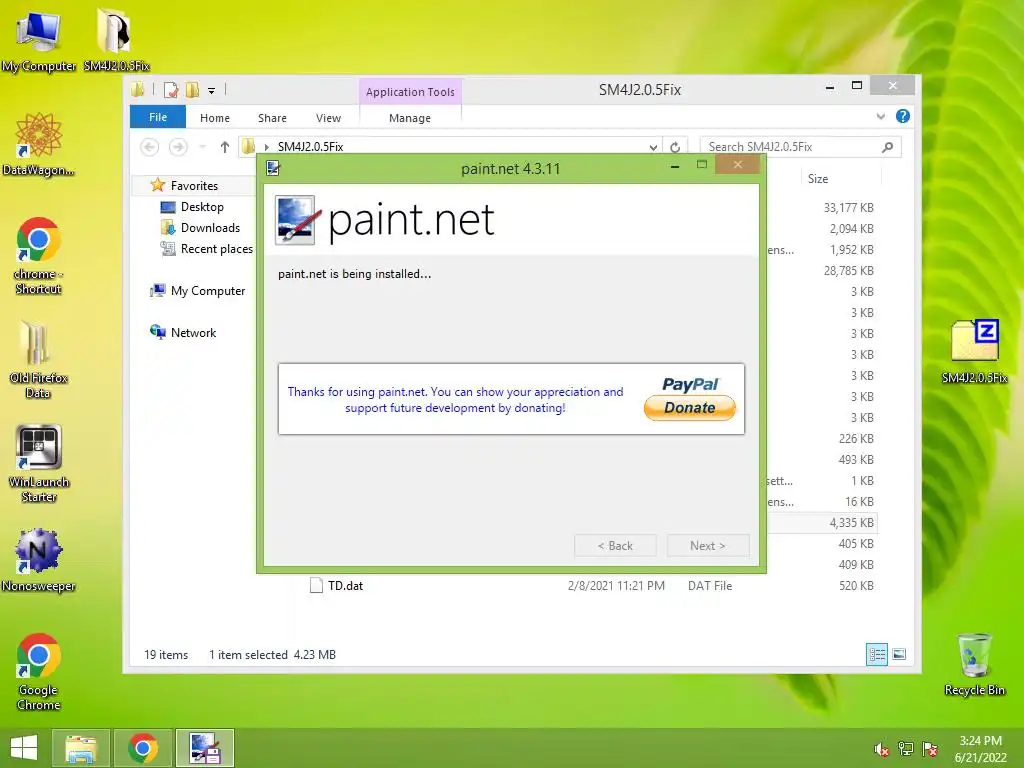Select the TD.dat file
Image resolution: width=1024 pixels, height=768 pixels.
[x=345, y=586]
